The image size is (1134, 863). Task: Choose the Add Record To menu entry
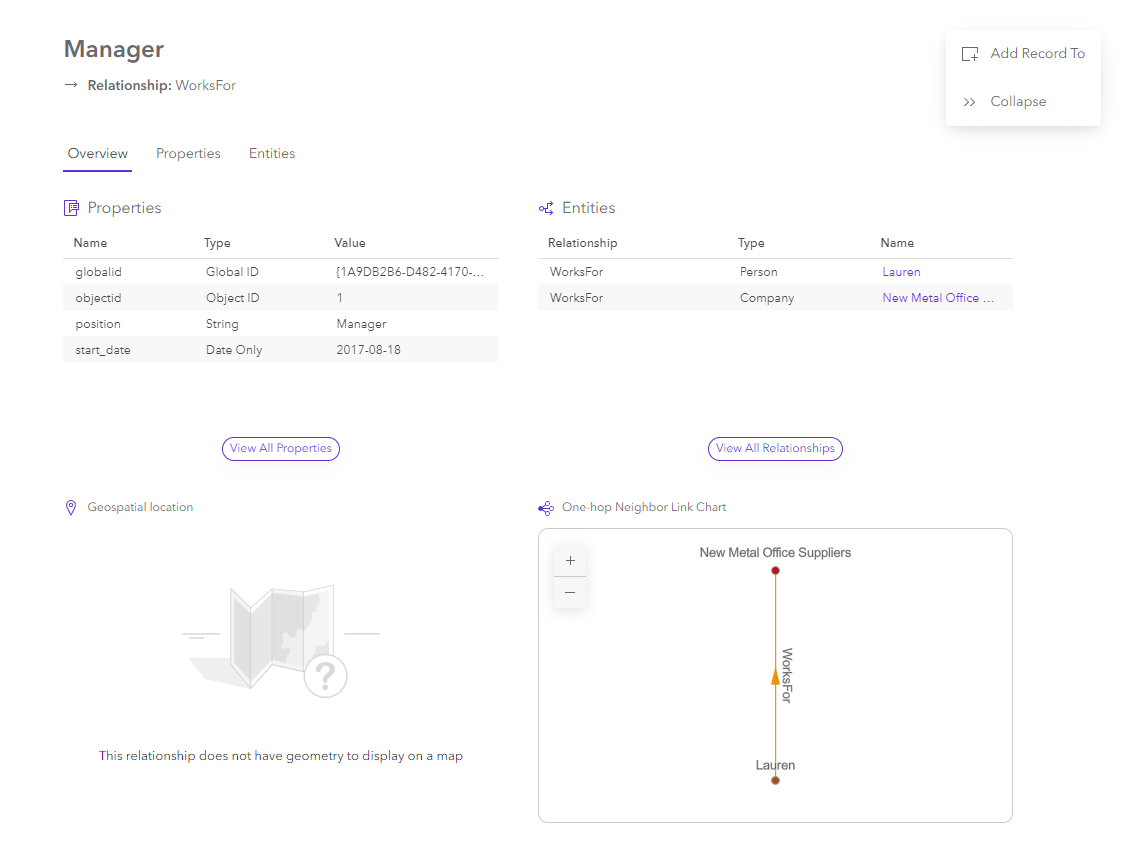click(x=1038, y=53)
